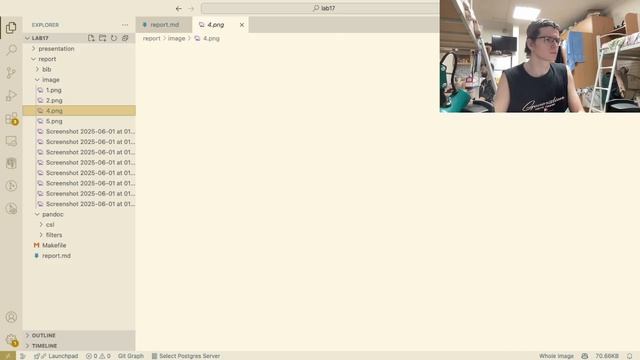Click Select Postgres Server in status bar
The height and width of the screenshot is (360, 640).
tap(186, 356)
